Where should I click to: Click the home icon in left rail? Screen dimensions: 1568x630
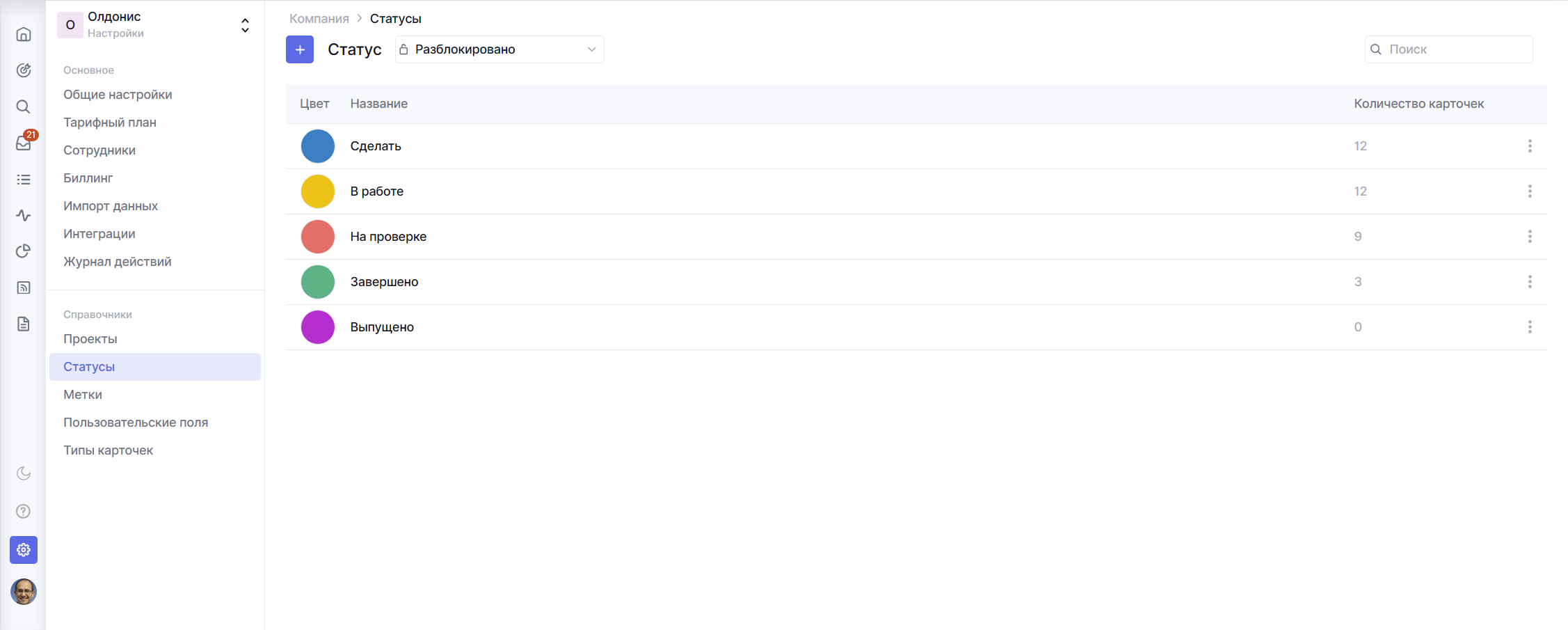24,34
